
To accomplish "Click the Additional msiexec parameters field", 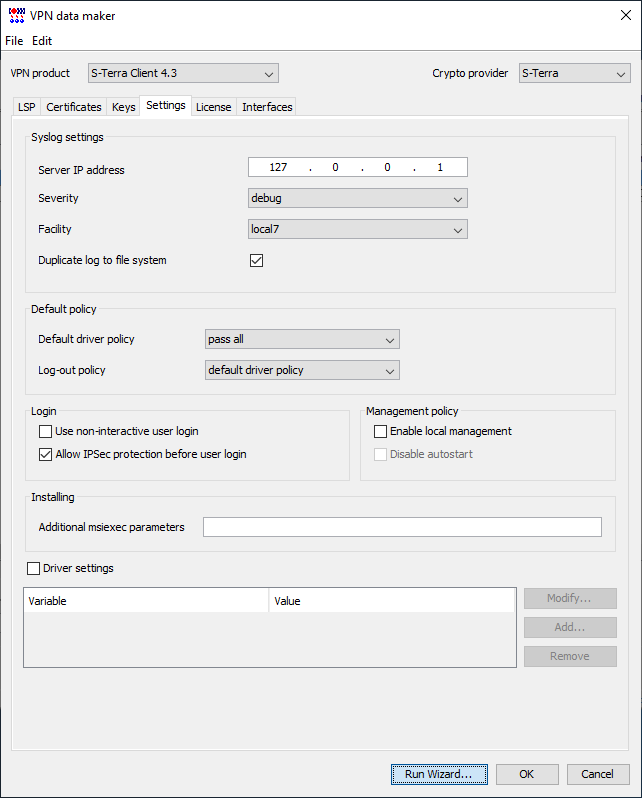I will coord(402,527).
